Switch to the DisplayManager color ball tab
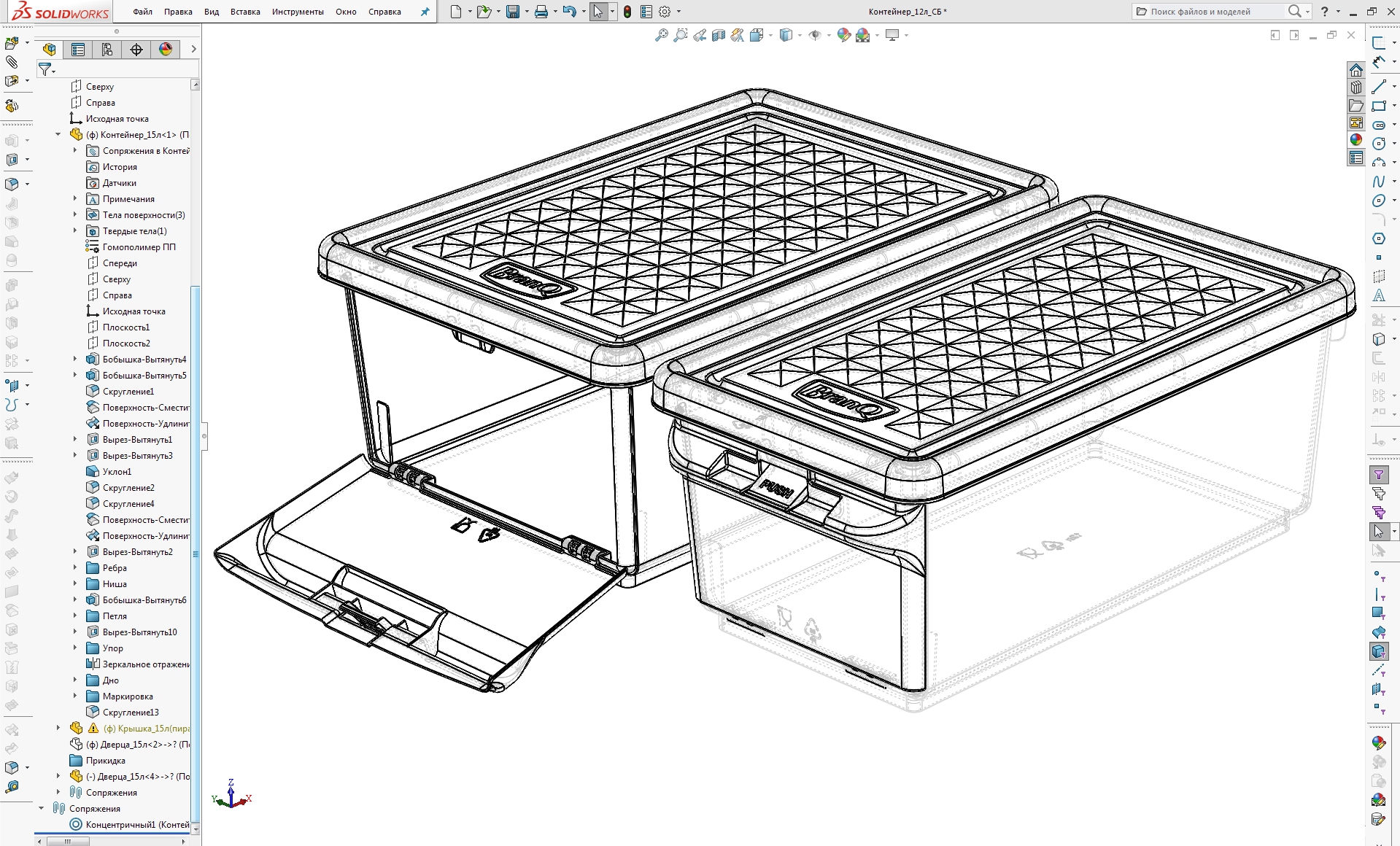This screenshot has width=1400, height=846. 166,49
